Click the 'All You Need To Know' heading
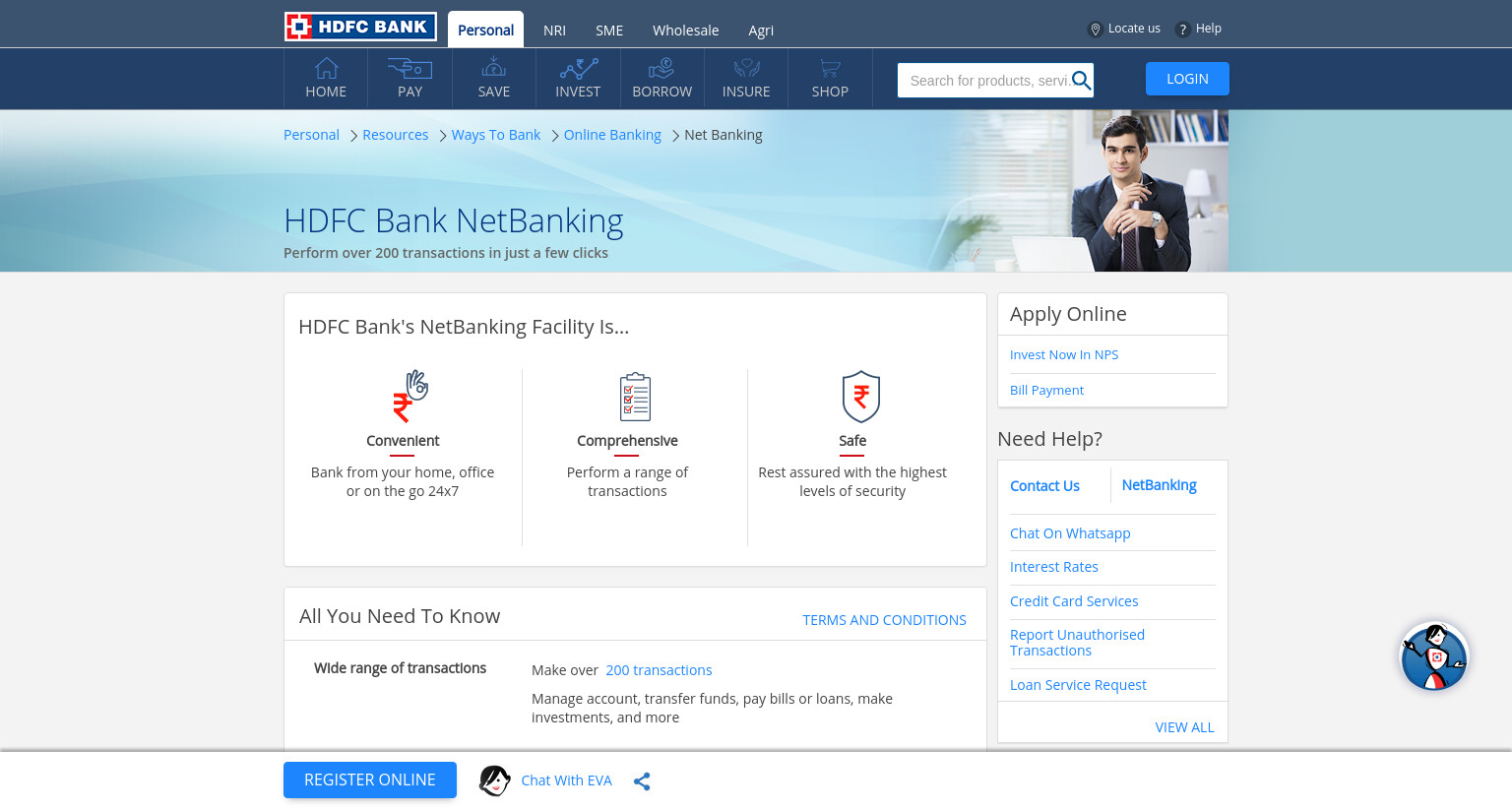1512x811 pixels. point(400,616)
